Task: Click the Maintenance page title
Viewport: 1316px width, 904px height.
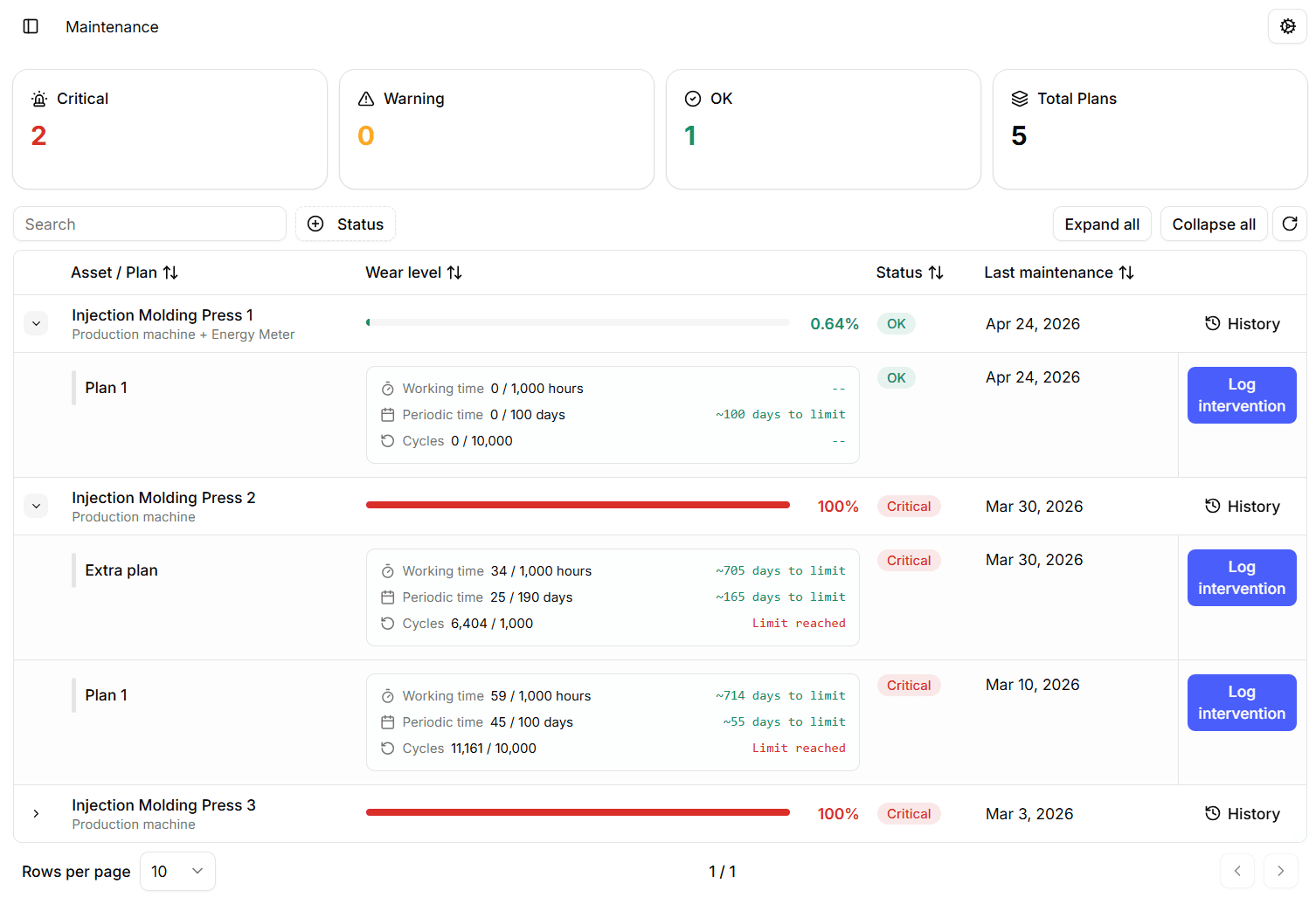Action: 112,27
